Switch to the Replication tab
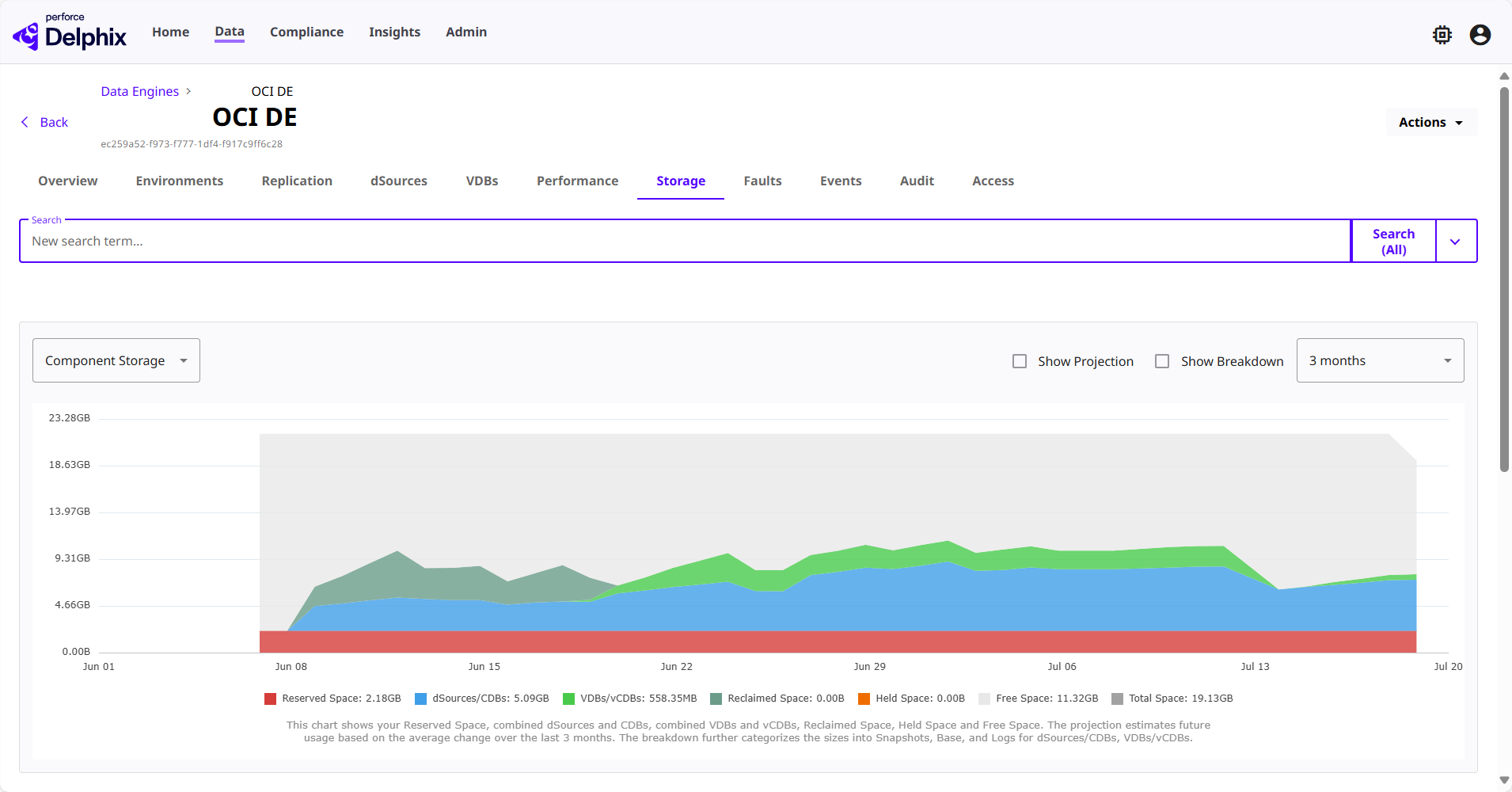The height and width of the screenshot is (792, 1512). 297,181
